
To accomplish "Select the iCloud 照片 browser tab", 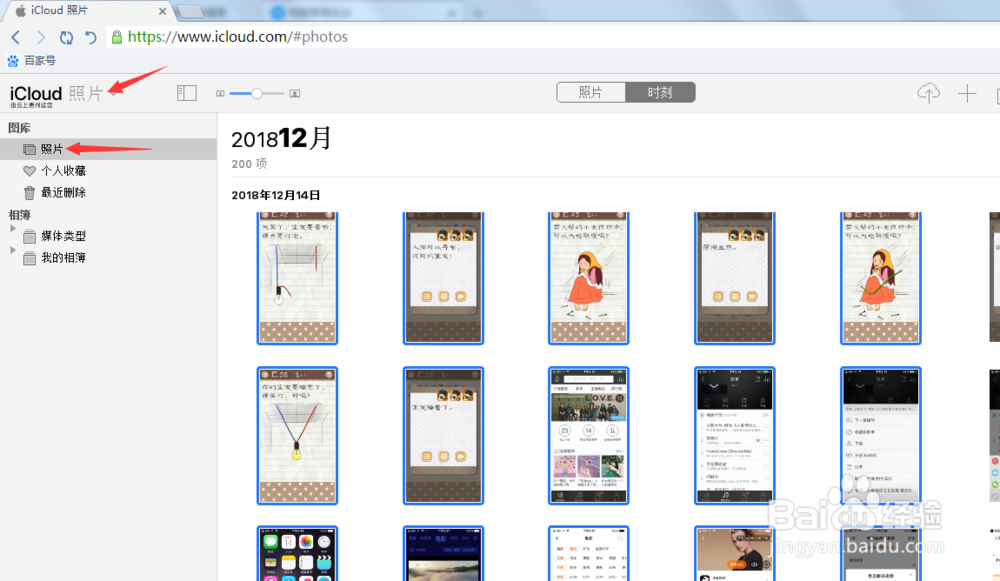I will (x=89, y=11).
